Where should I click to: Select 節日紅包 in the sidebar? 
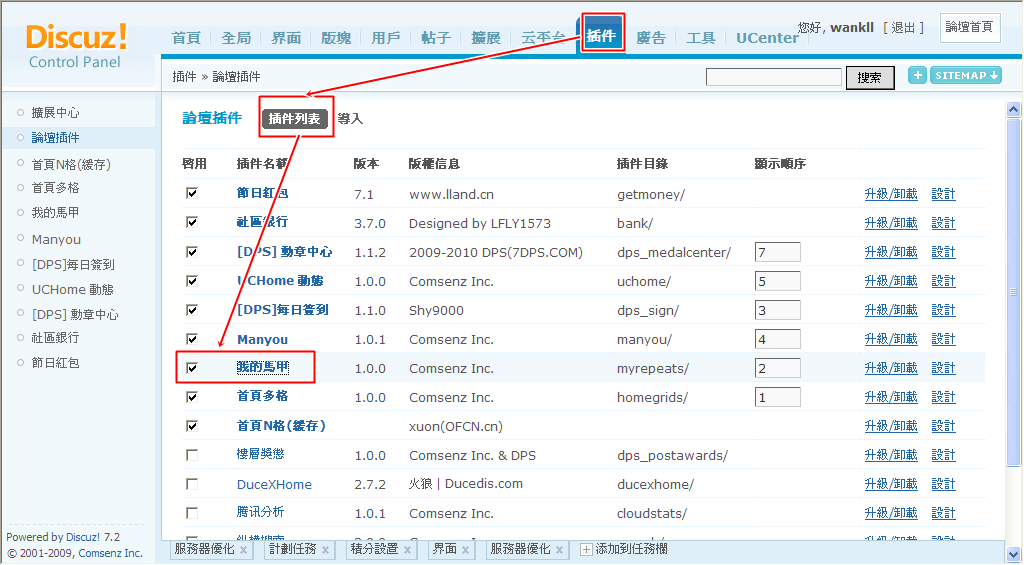coord(56,363)
